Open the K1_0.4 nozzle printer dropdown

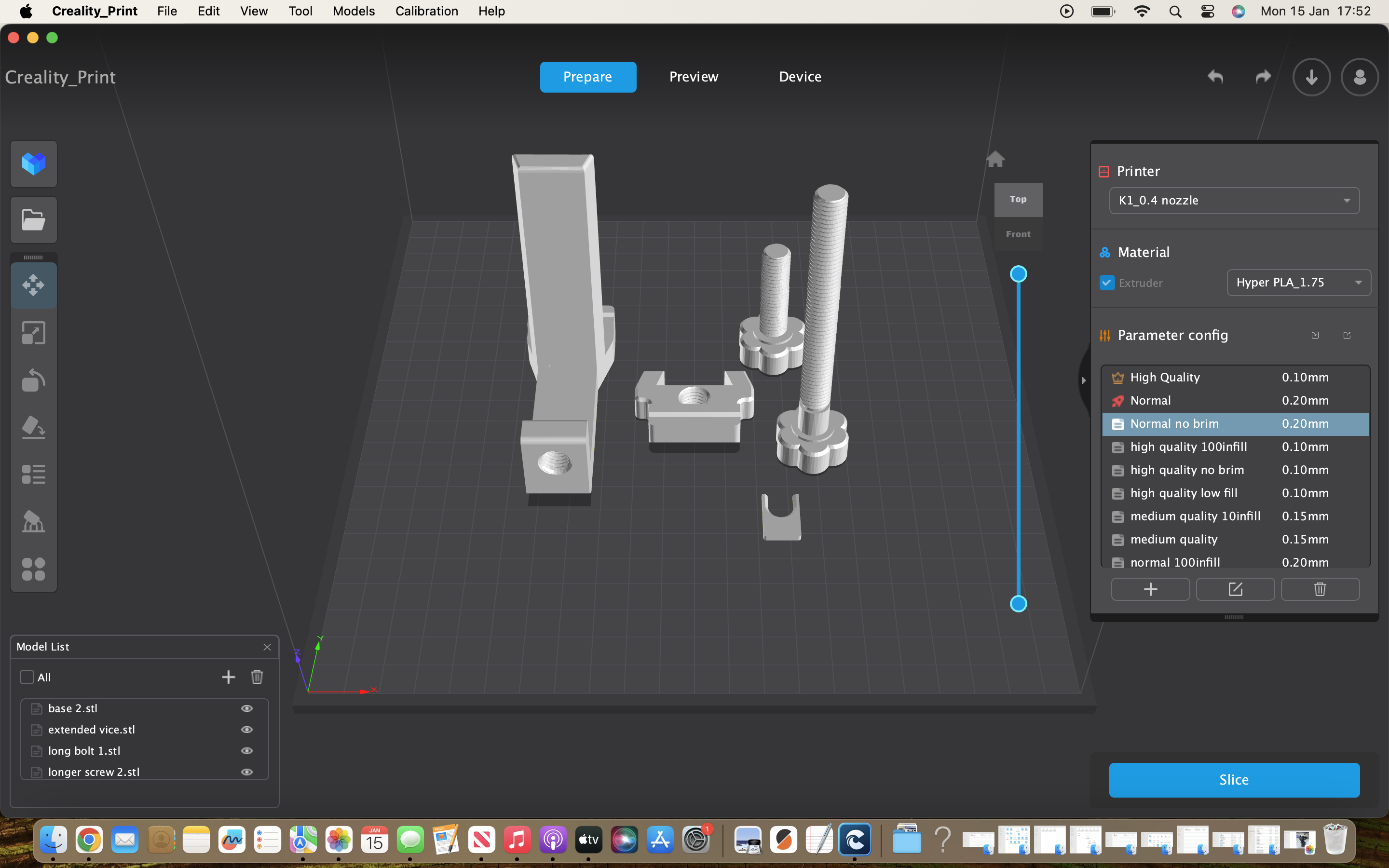coord(1233,200)
